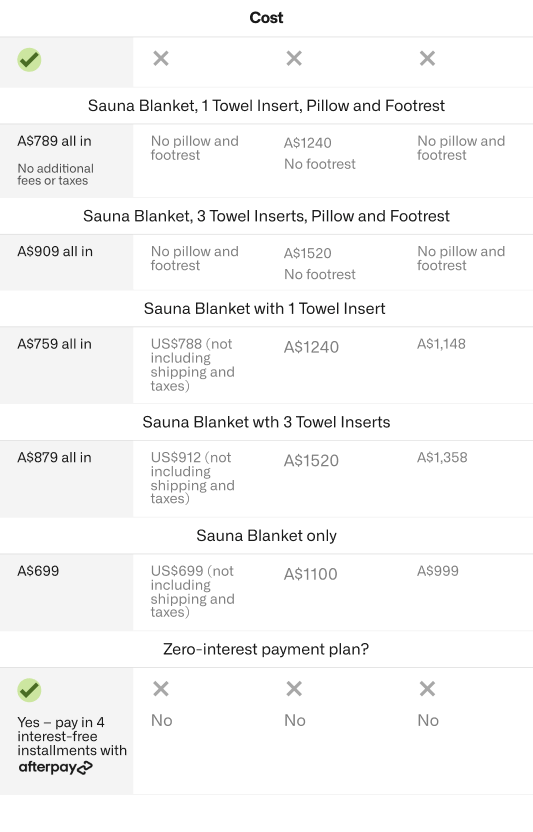Click the first X icon in the payment plan row

[161, 689]
